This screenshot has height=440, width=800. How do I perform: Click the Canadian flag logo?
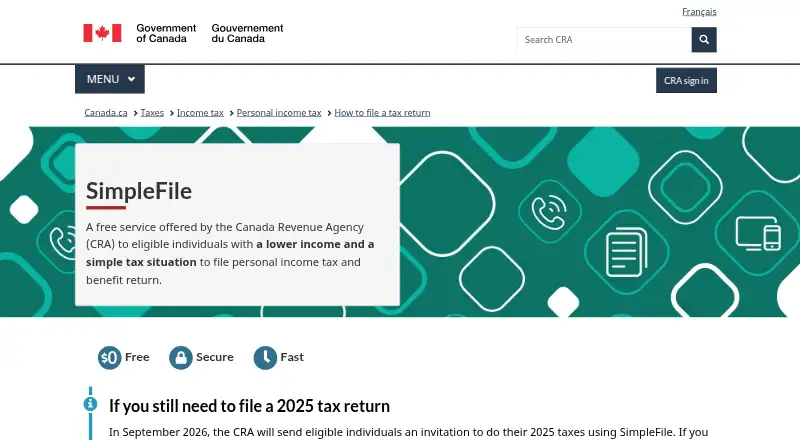[x=103, y=33]
